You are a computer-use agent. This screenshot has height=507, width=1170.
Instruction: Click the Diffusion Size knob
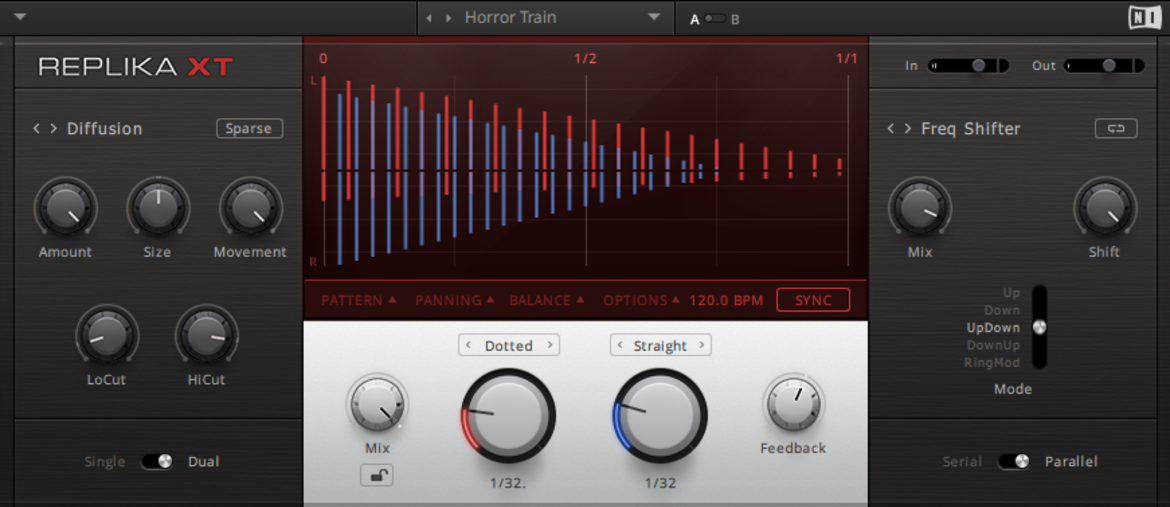158,208
